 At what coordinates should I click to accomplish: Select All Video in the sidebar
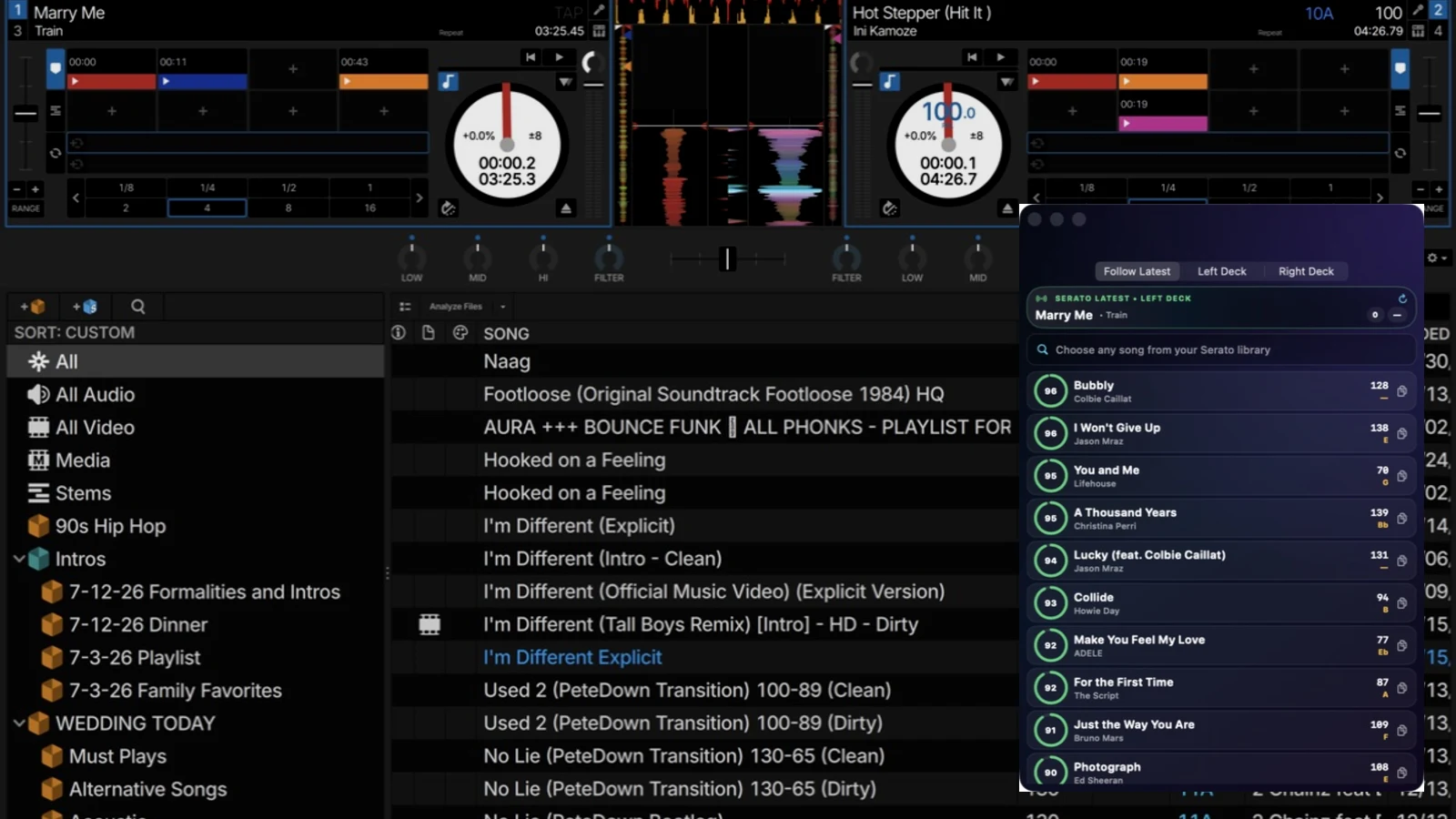(x=196, y=427)
